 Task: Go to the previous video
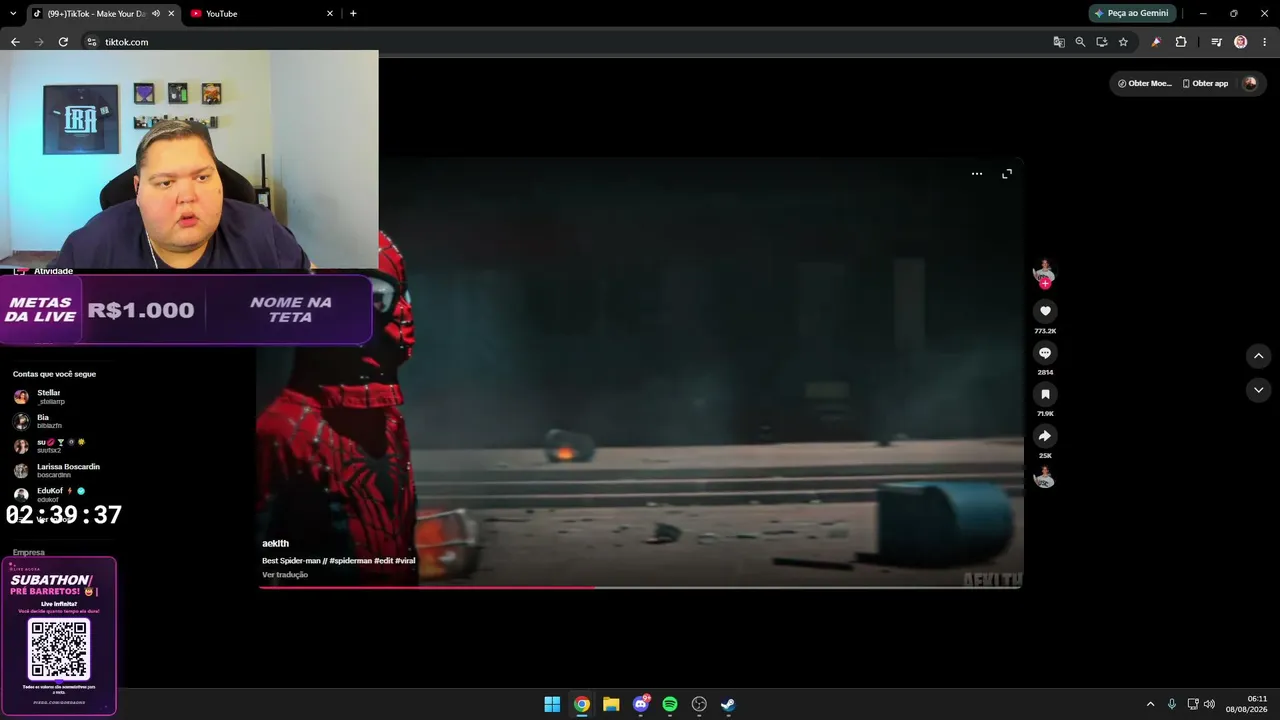[1258, 356]
